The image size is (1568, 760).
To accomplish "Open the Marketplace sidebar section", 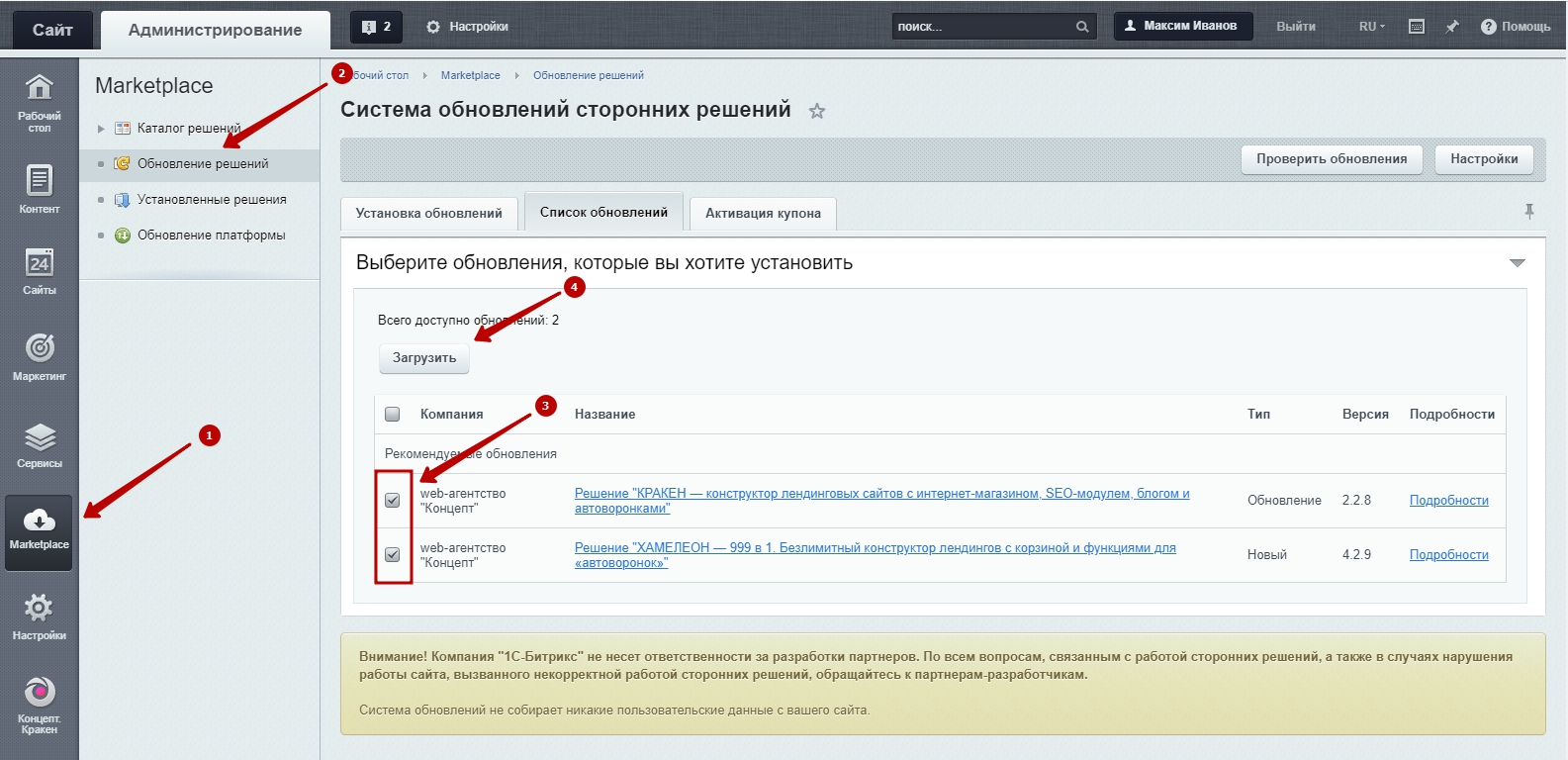I will (x=39, y=532).
